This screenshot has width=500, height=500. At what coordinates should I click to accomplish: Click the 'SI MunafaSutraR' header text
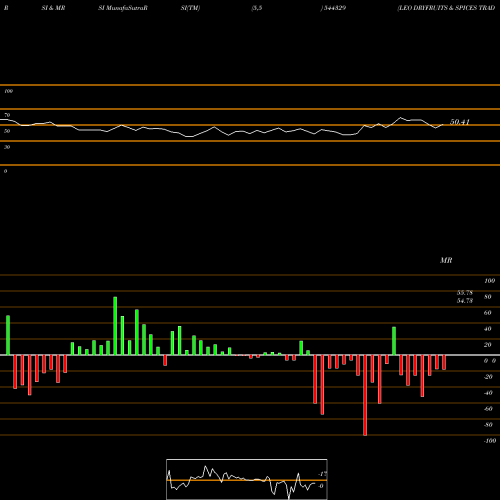(x=123, y=8)
